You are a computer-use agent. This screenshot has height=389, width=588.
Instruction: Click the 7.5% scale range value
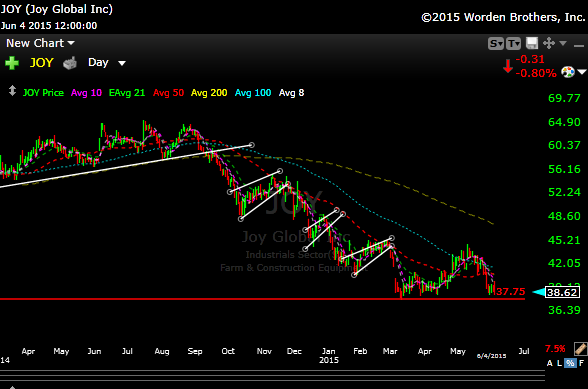[x=555, y=349]
